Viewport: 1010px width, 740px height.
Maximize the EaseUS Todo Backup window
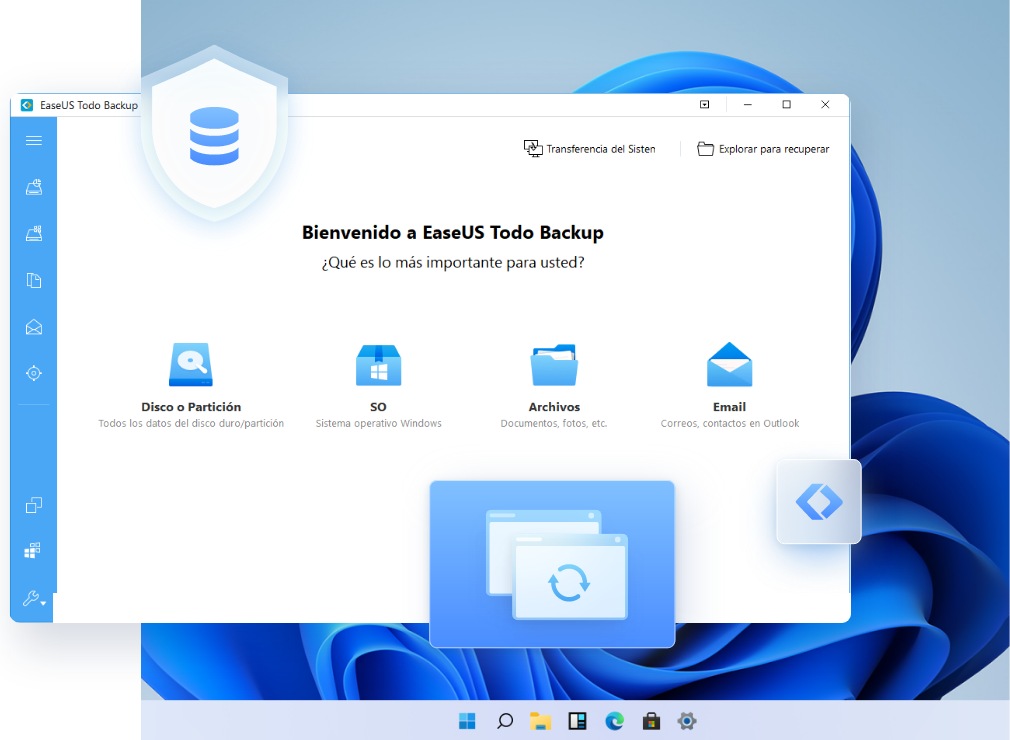click(786, 104)
